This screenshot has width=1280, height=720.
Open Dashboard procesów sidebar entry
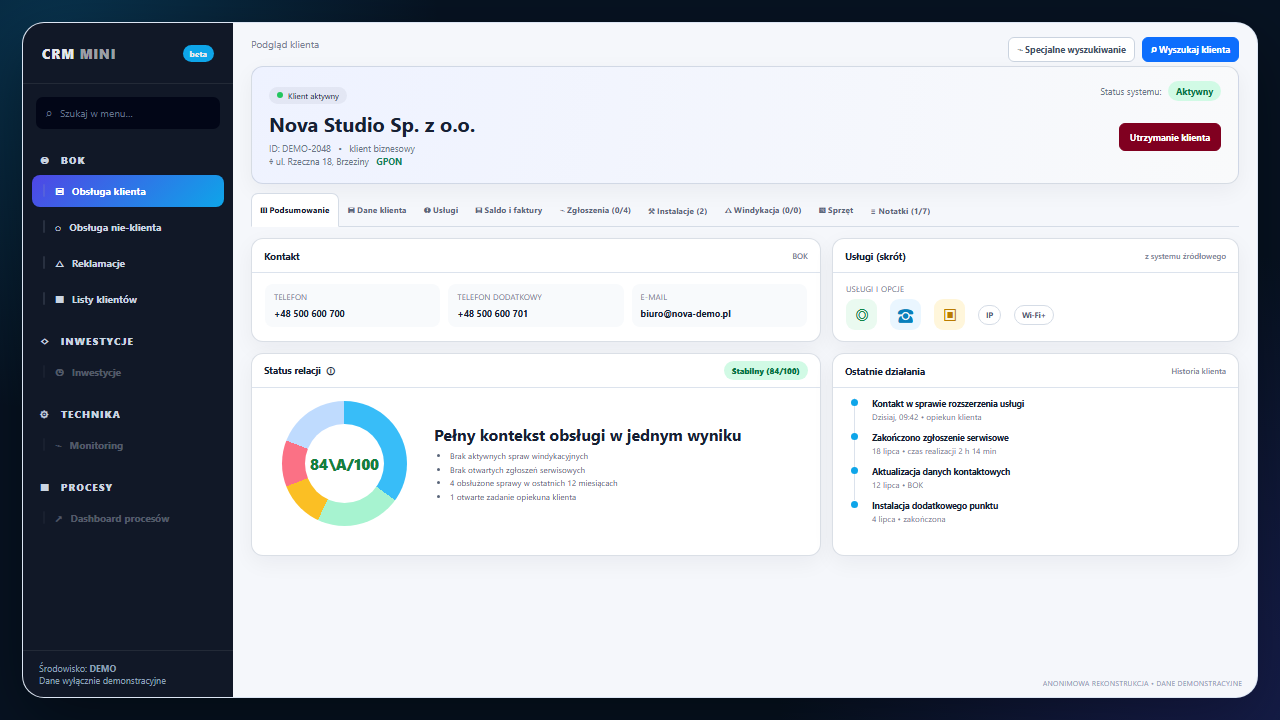click(128, 519)
